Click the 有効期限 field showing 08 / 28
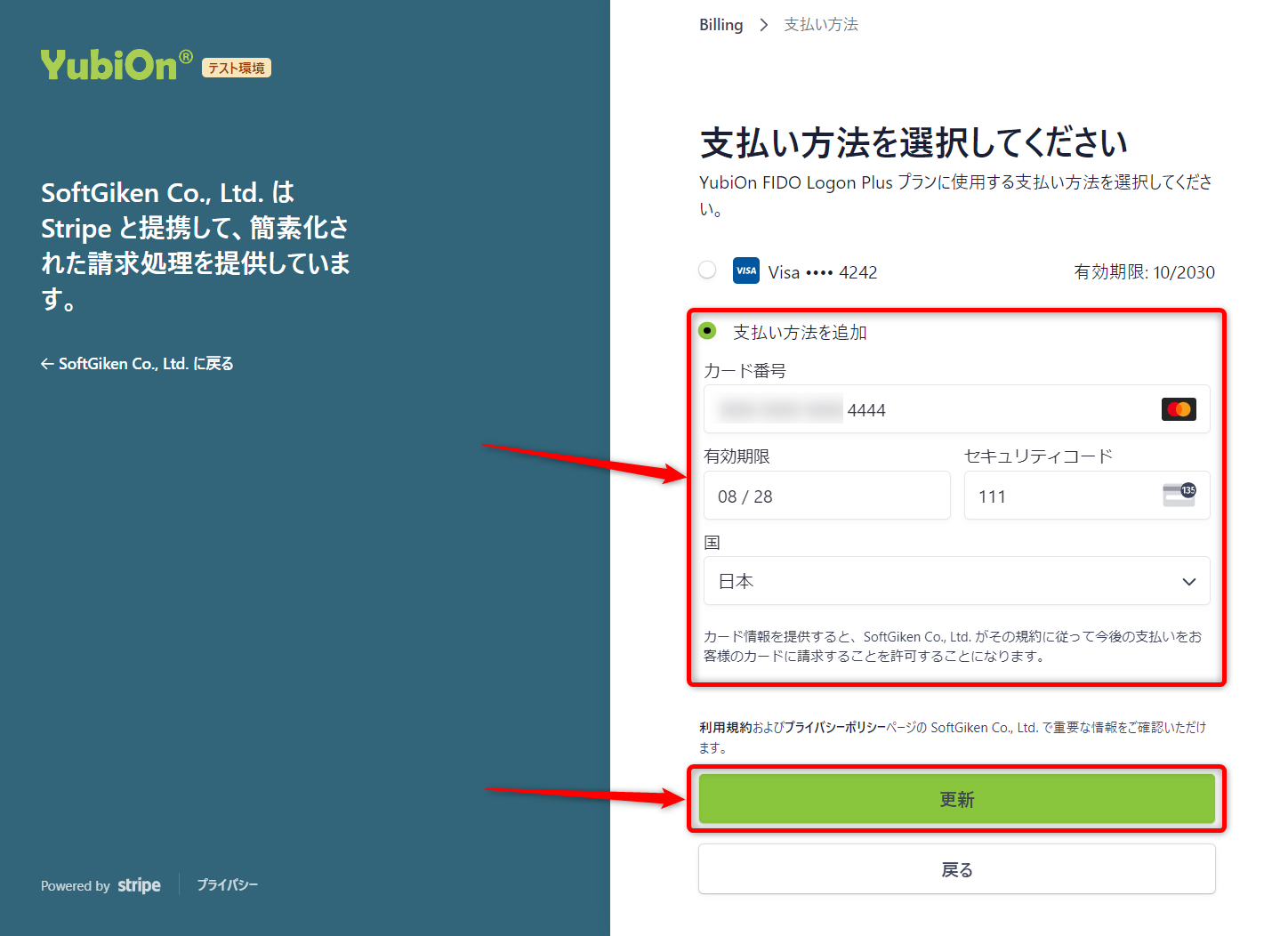 (x=826, y=496)
